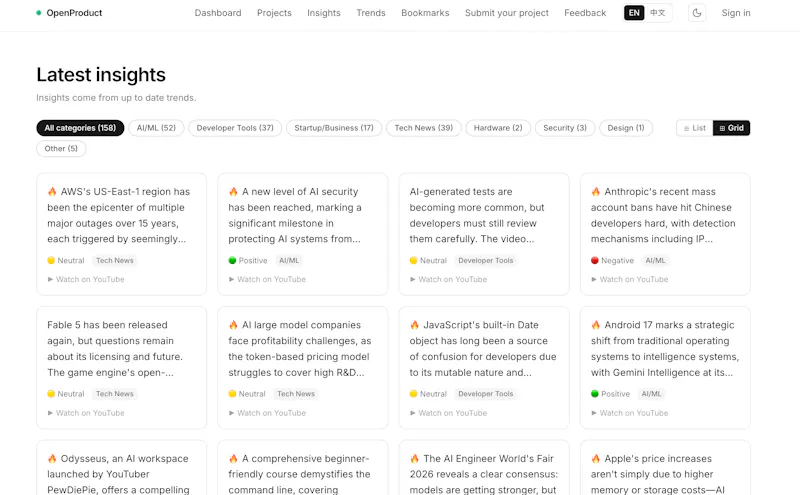Switch language to 中文
Screen dimensions: 800x495
click(x=658, y=13)
